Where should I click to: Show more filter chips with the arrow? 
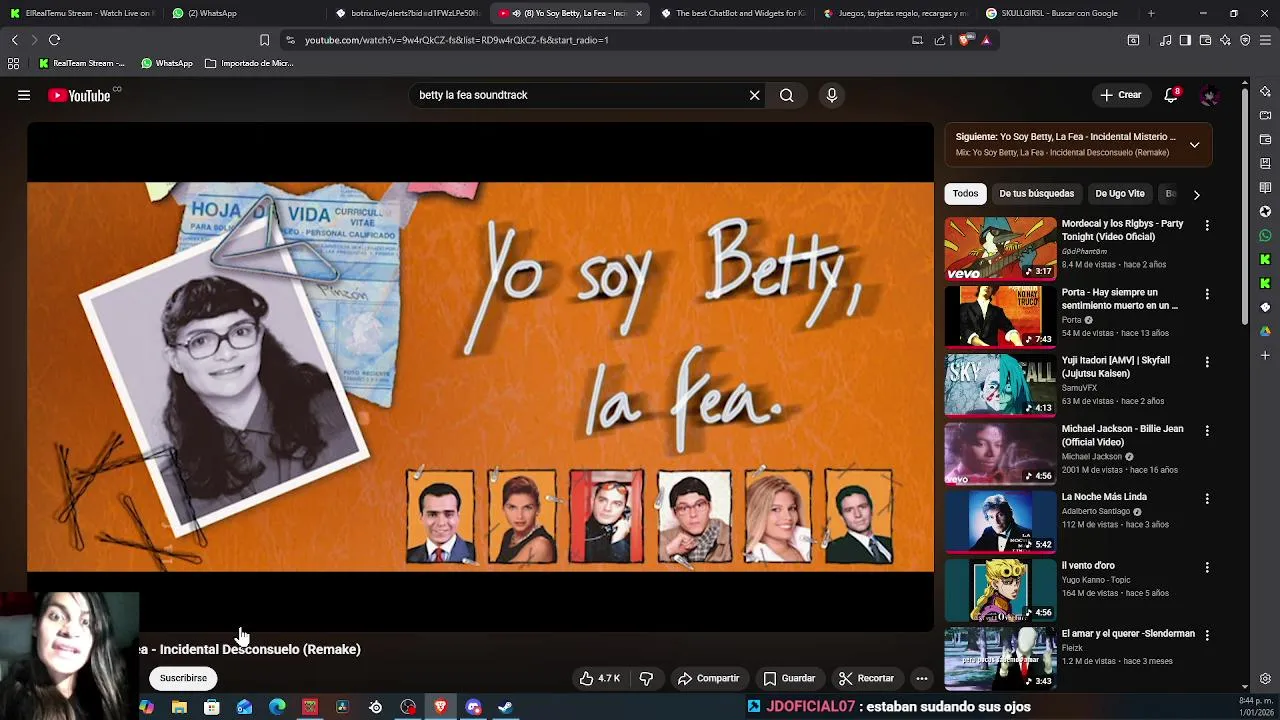coord(1196,194)
